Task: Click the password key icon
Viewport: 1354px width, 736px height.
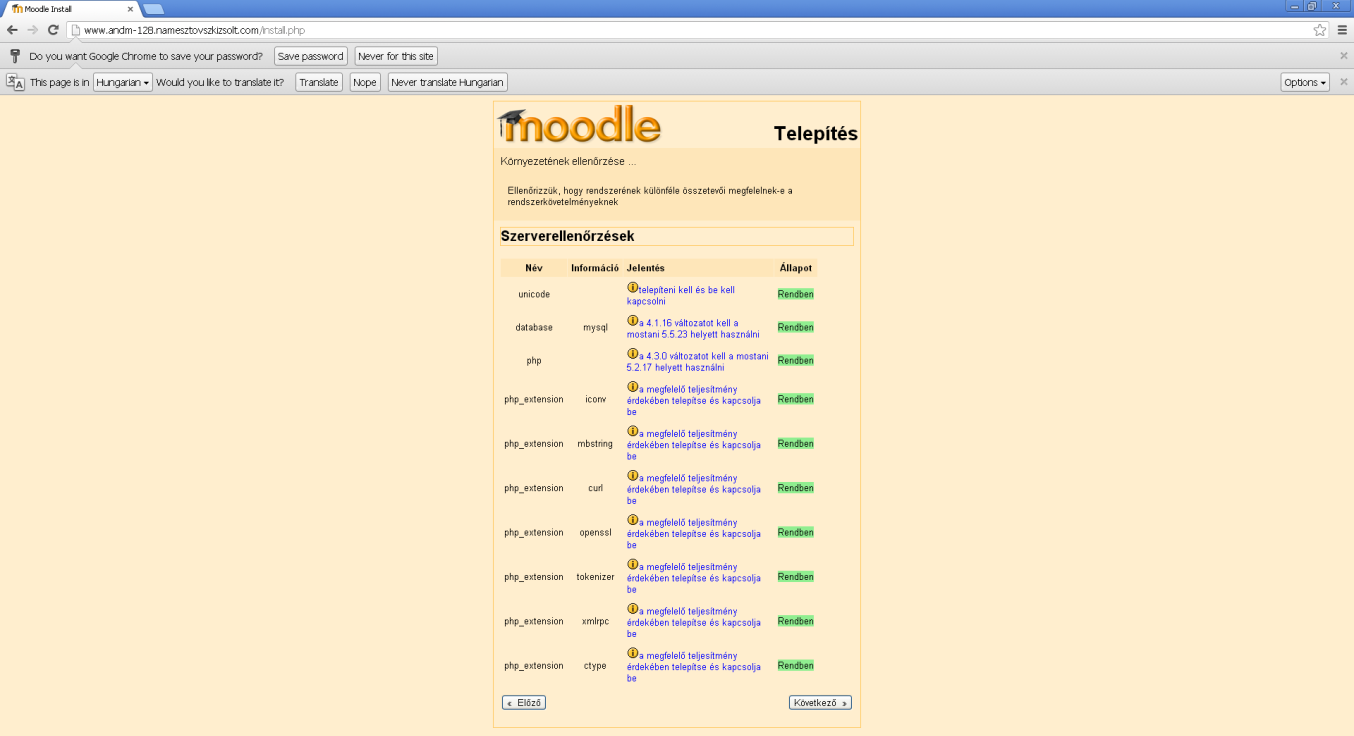Action: tap(15, 56)
